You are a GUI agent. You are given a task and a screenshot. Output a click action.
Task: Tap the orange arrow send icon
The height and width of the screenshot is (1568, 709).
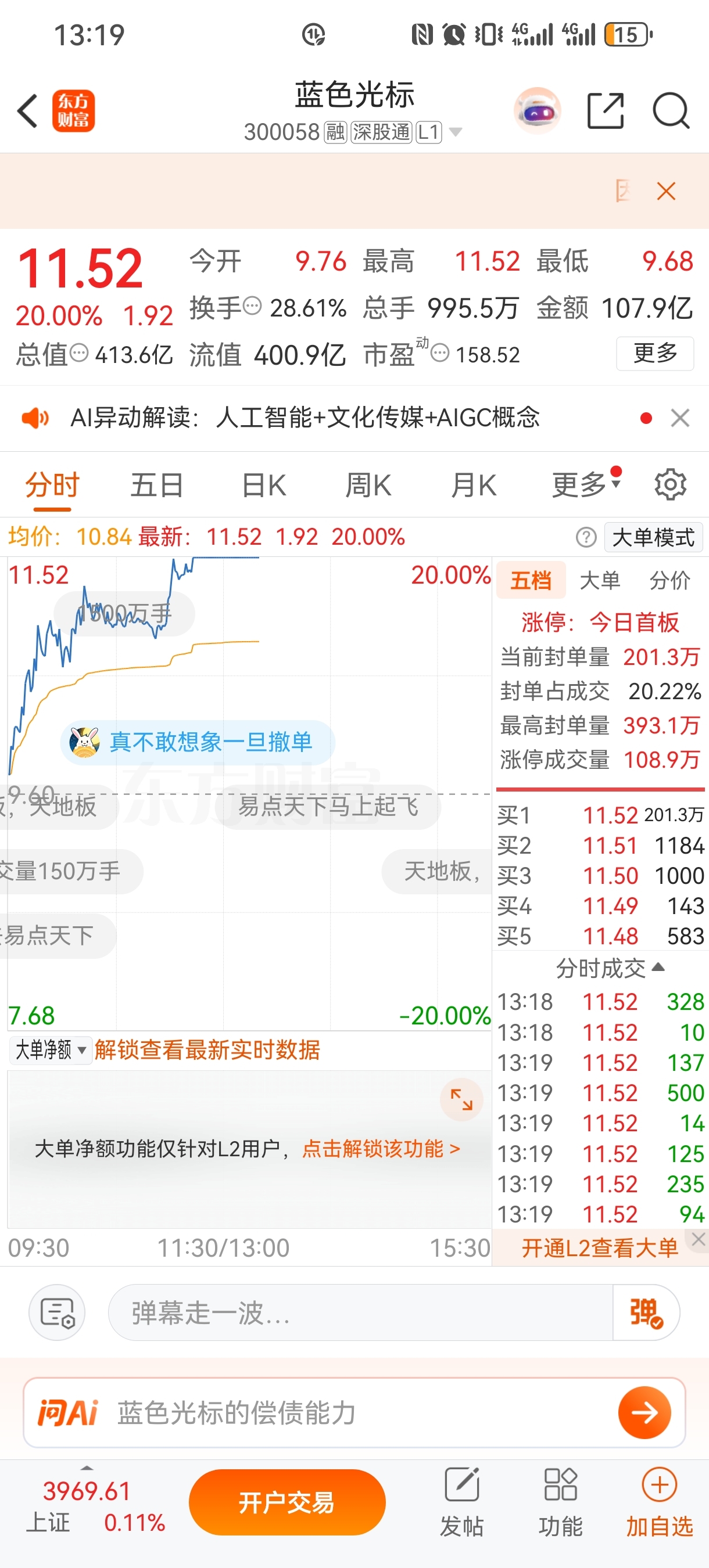pos(644,1413)
